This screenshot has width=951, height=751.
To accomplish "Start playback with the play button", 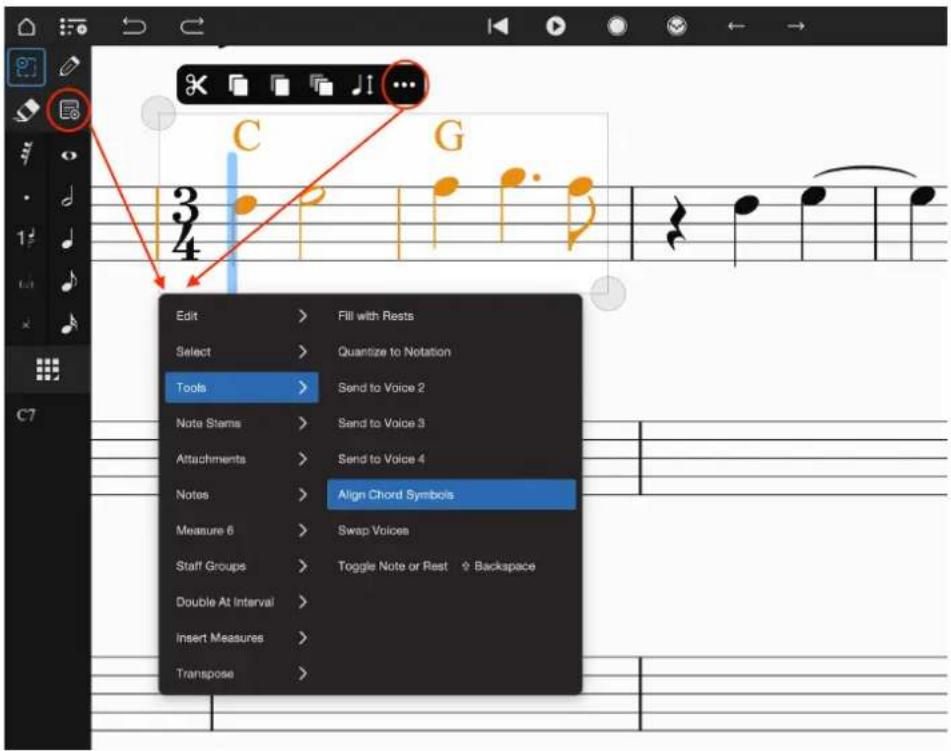I will [x=556, y=26].
